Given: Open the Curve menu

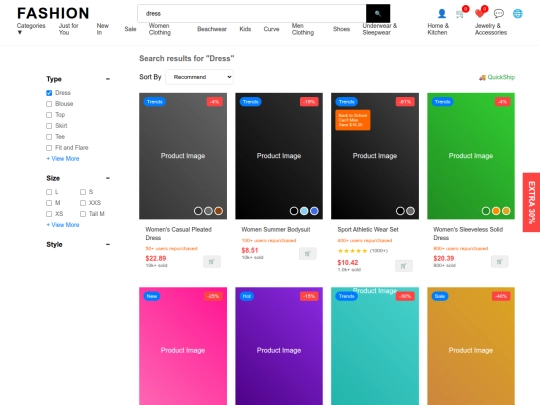Looking at the screenshot, I should (271, 29).
